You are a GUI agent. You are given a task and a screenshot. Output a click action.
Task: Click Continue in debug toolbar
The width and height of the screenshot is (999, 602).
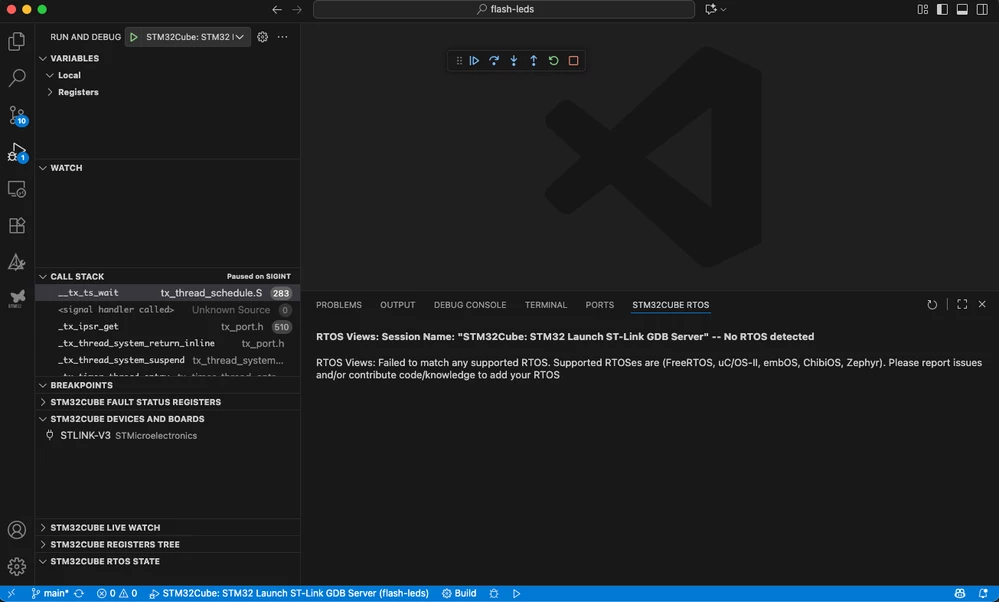click(474, 61)
